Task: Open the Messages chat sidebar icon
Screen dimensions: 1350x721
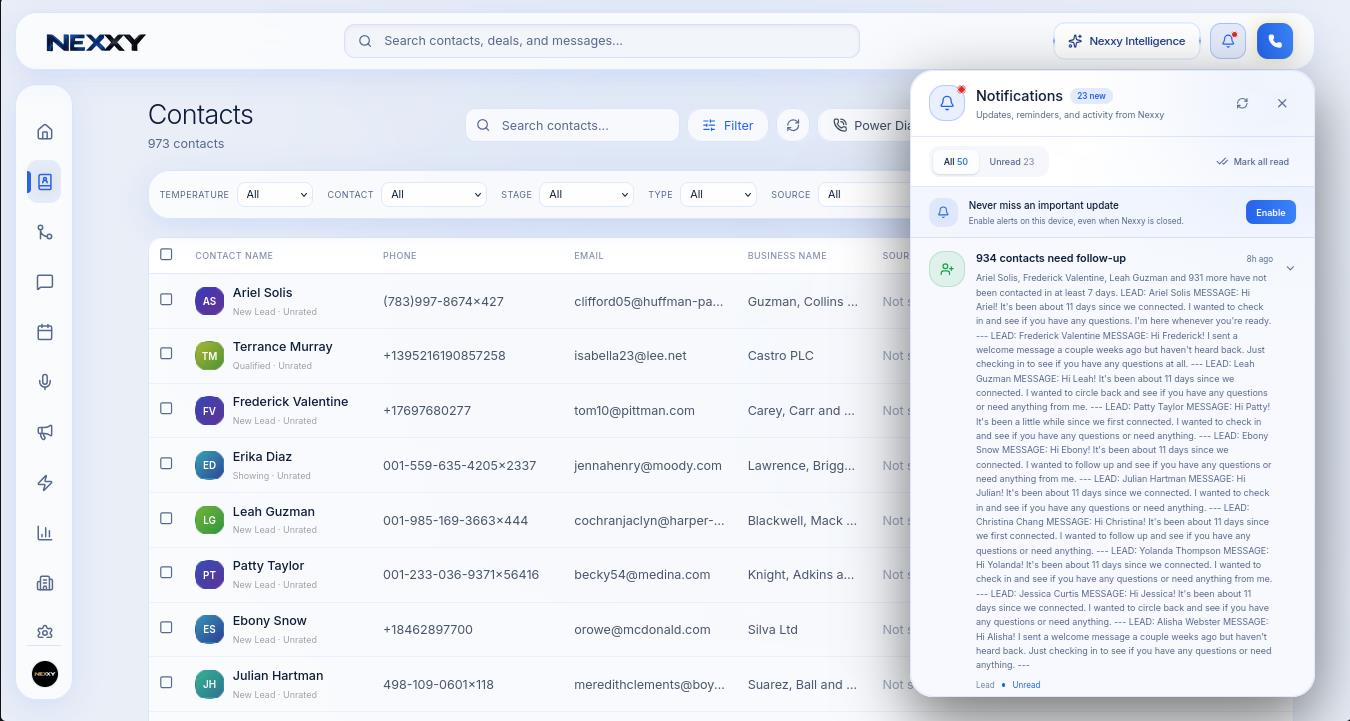Action: pyautogui.click(x=44, y=282)
